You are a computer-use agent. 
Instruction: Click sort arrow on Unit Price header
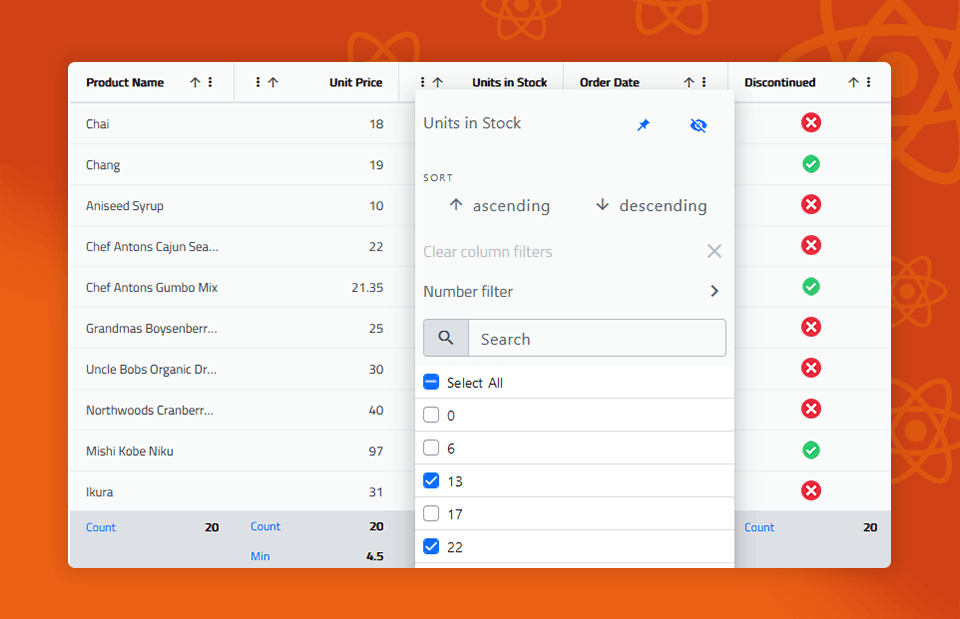coord(273,83)
